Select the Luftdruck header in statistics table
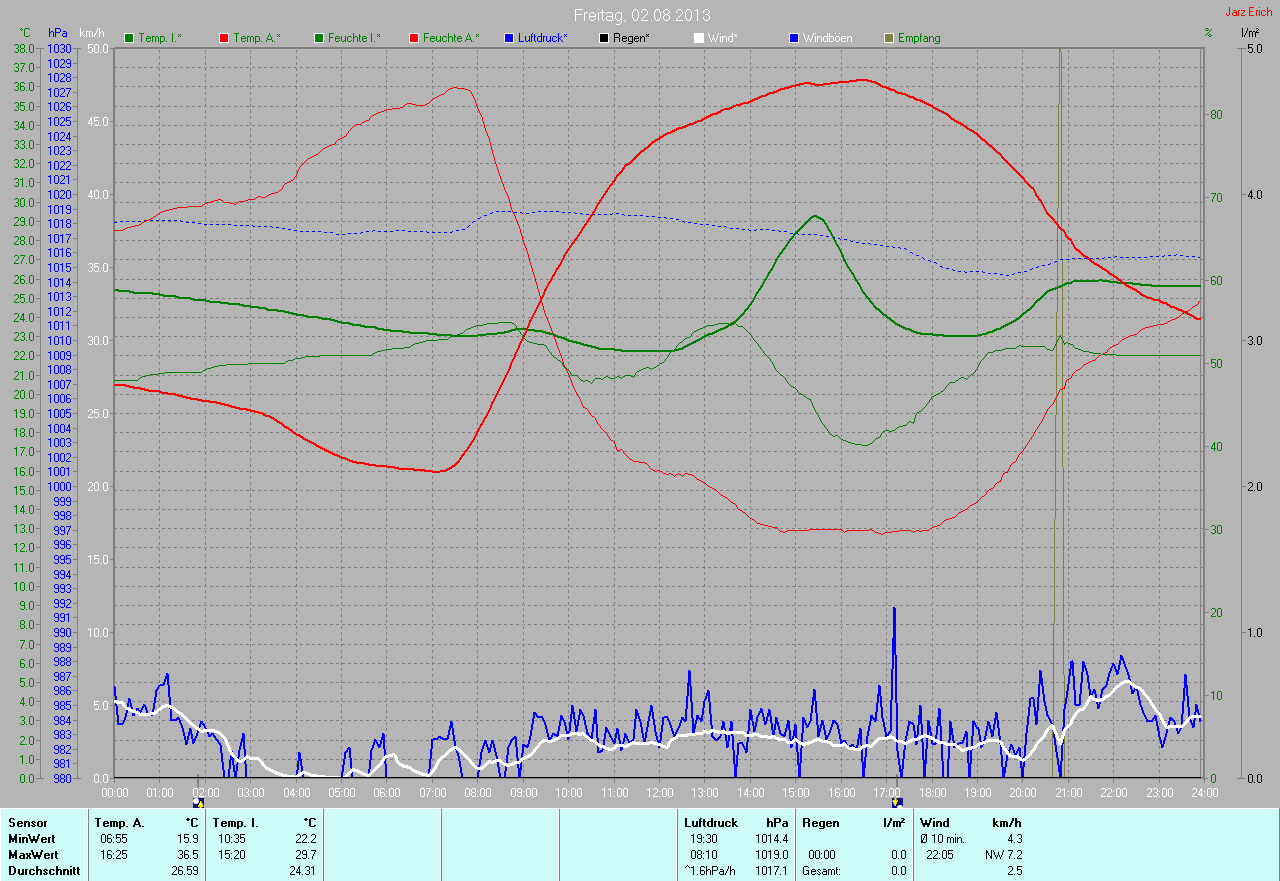The image size is (1280, 881). click(710, 822)
